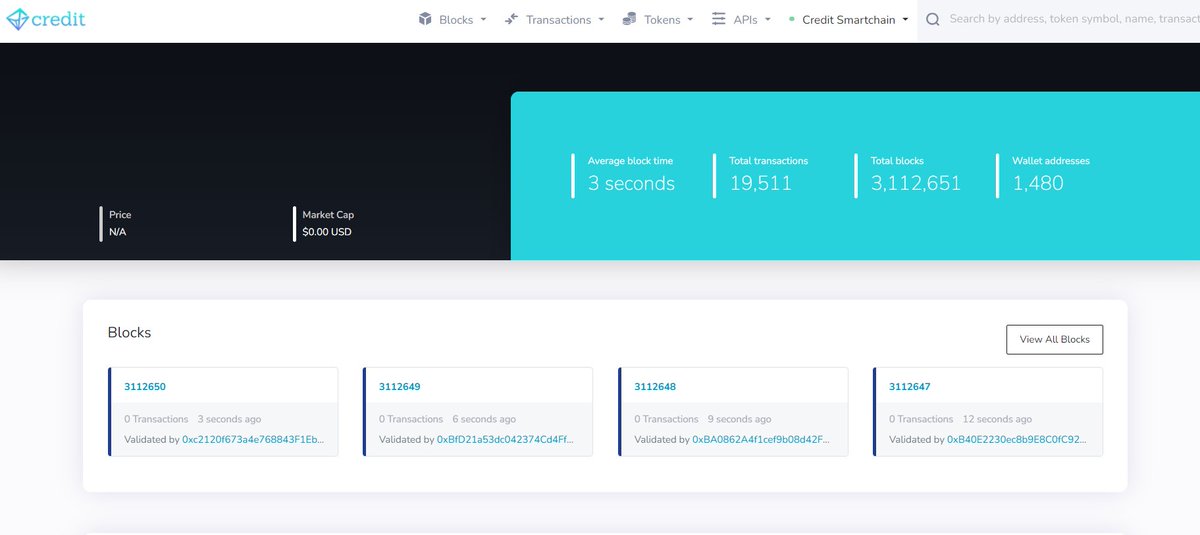Open validator address 0xBA0862A4f1cef9b08d42F
This screenshot has height=535, width=1200.
(761, 439)
